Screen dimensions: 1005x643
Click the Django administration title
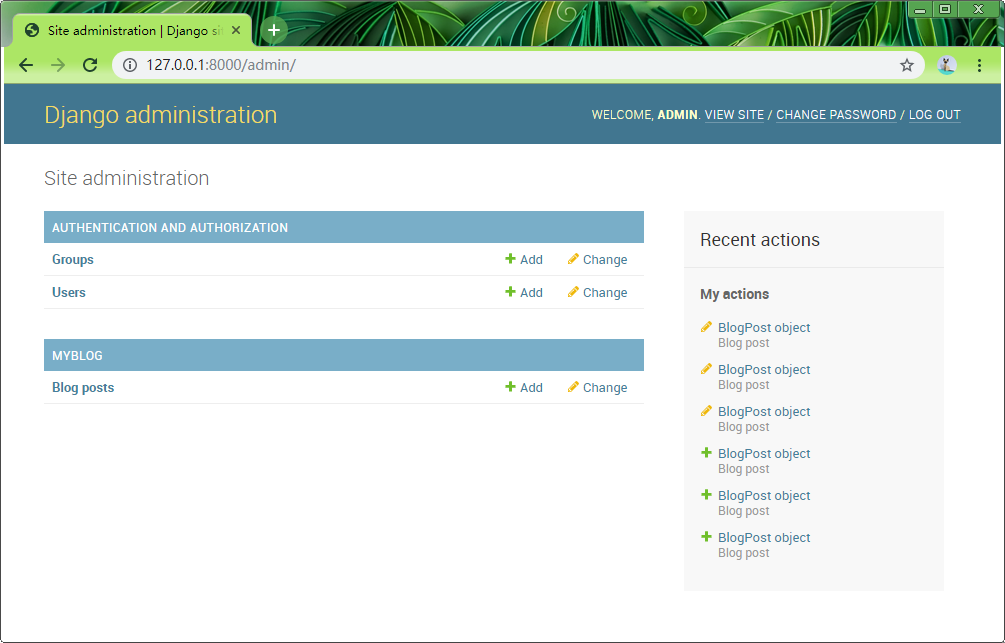coord(161,115)
